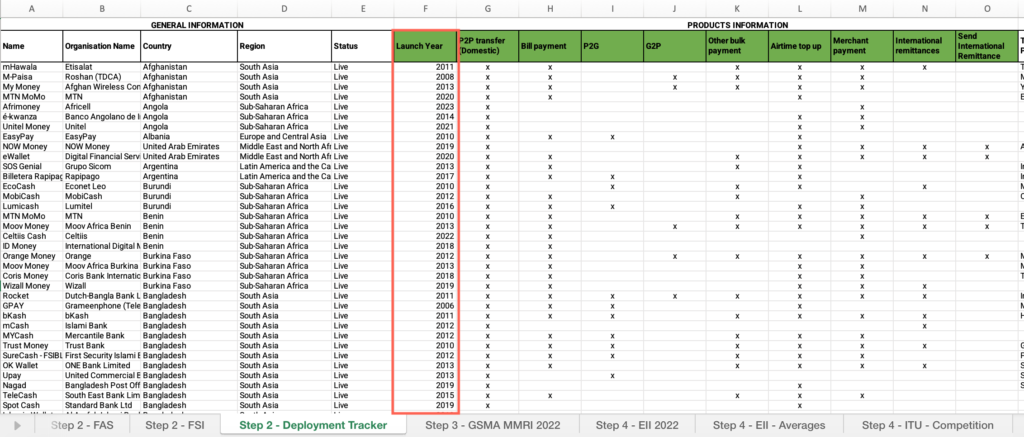Select column E header
Screen dimensions: 1024x437
pyautogui.click(x=362, y=8)
